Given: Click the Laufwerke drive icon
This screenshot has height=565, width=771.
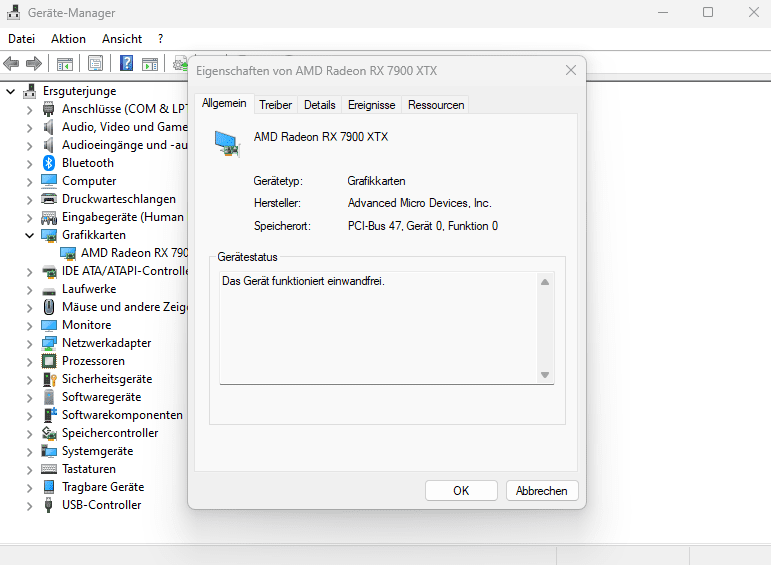Looking at the screenshot, I should pos(49,290).
